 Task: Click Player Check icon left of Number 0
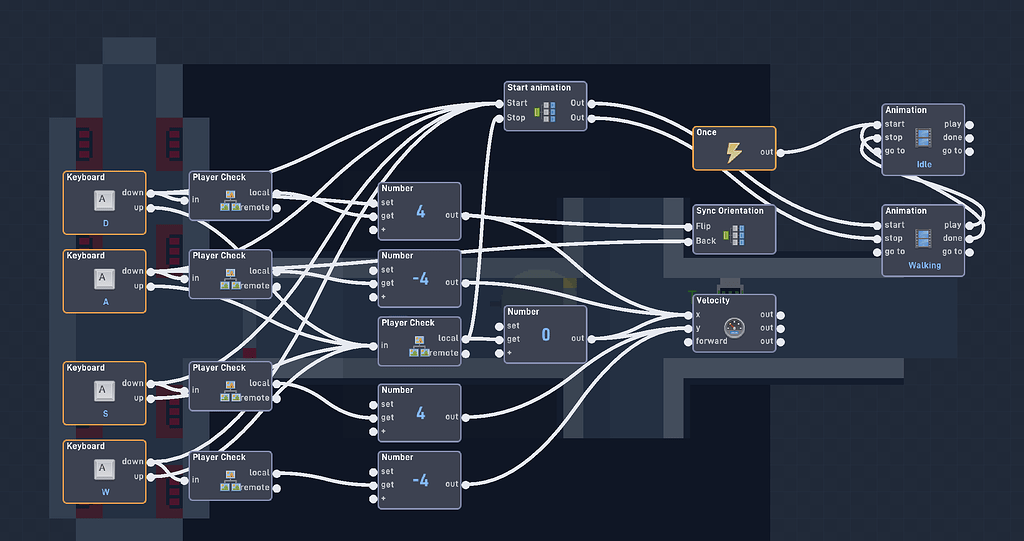pos(419,346)
